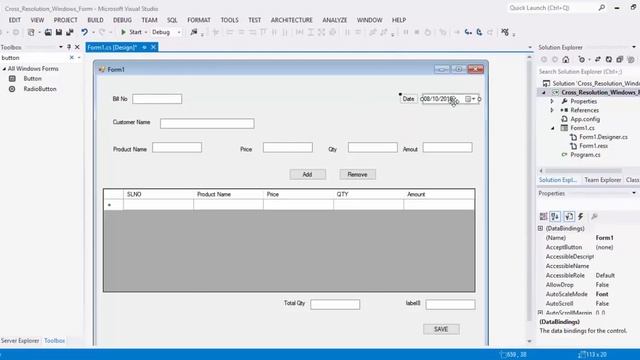Collapse the Form1.cs node in Solution Explorer

[553, 128]
